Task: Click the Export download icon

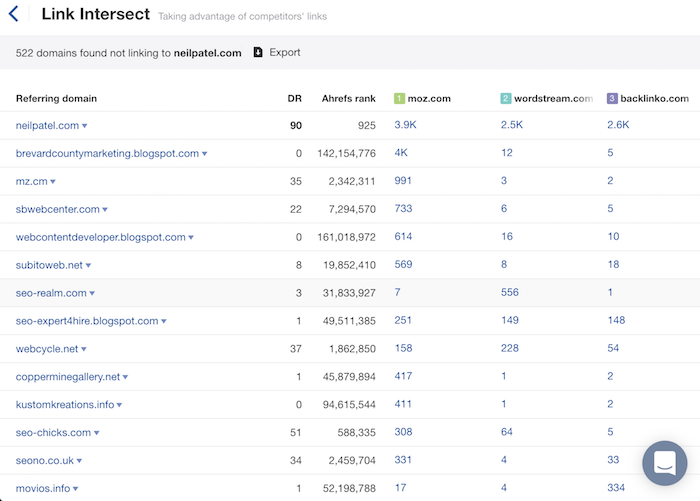Action: [258, 52]
